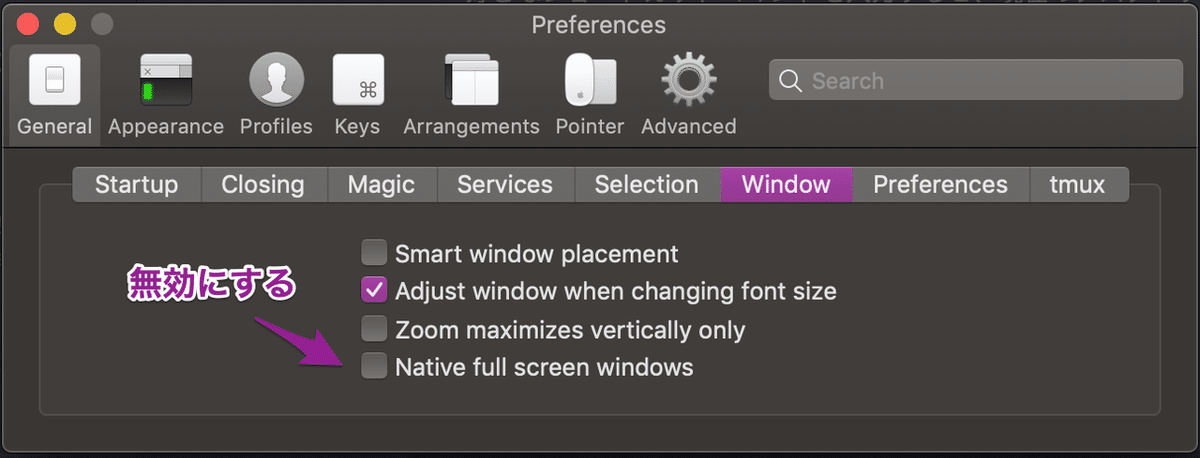Open the Magic tab
1200x458 pixels.
381,185
